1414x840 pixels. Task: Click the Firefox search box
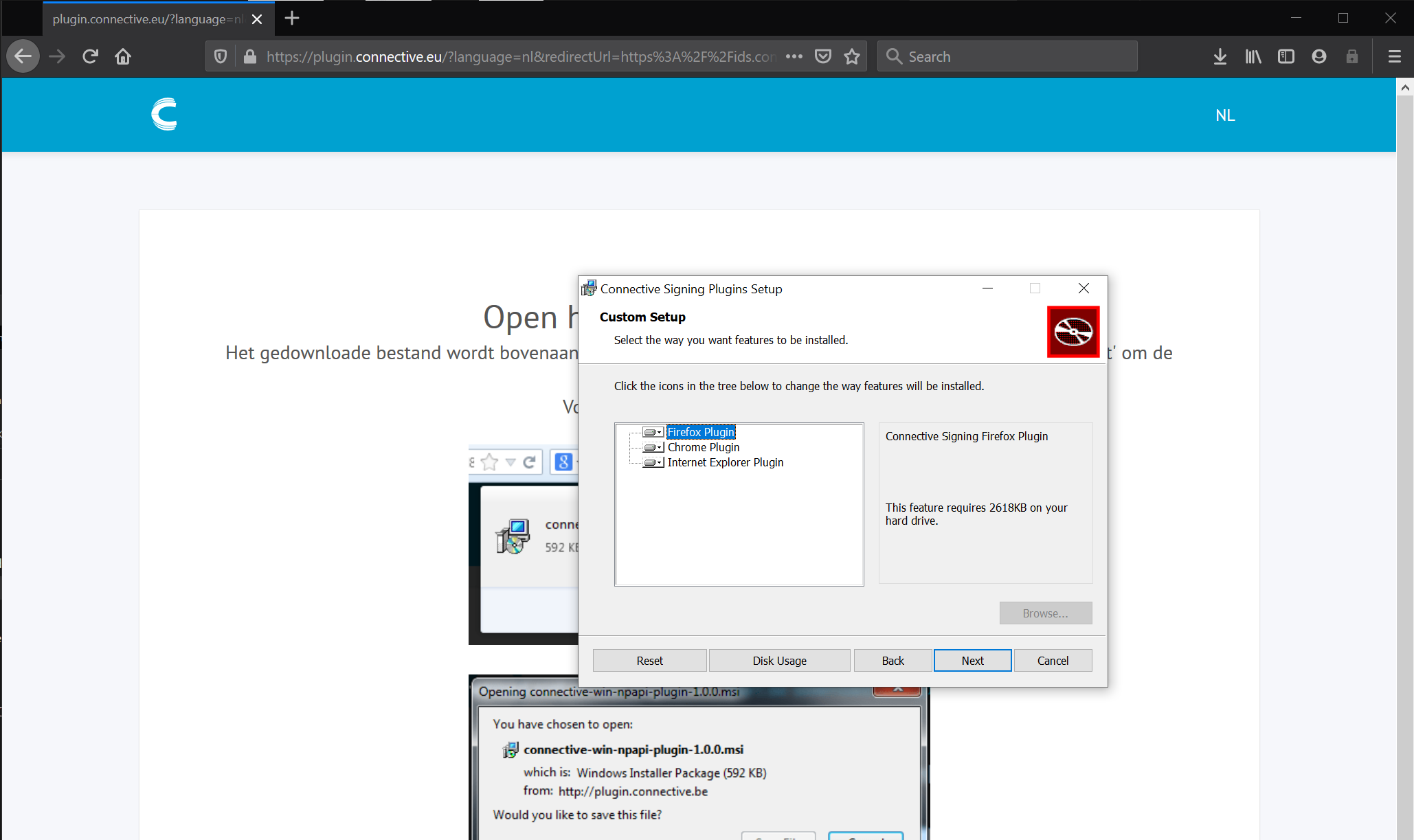(1007, 56)
